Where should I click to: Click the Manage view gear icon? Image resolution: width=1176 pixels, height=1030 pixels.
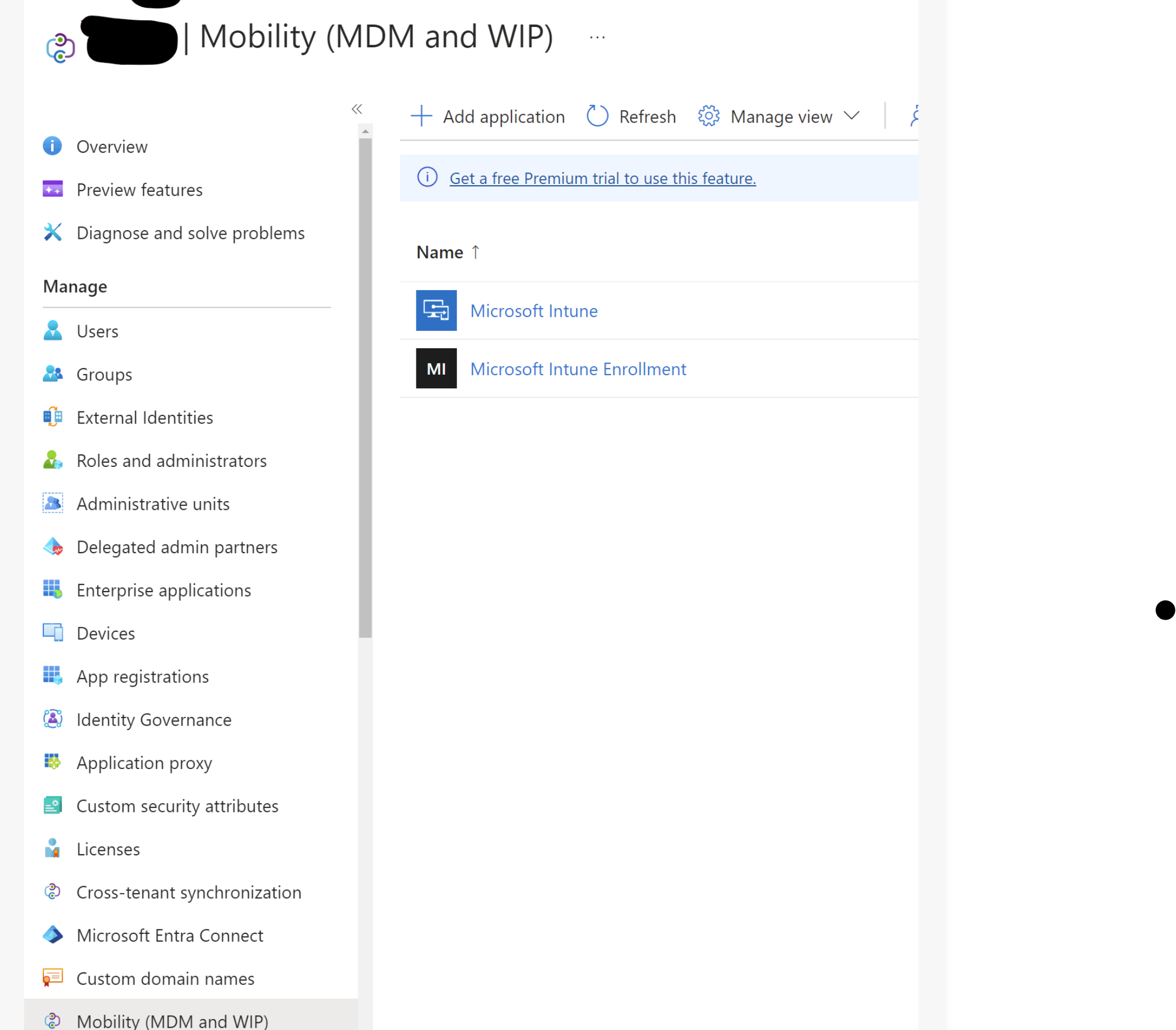pyautogui.click(x=709, y=115)
